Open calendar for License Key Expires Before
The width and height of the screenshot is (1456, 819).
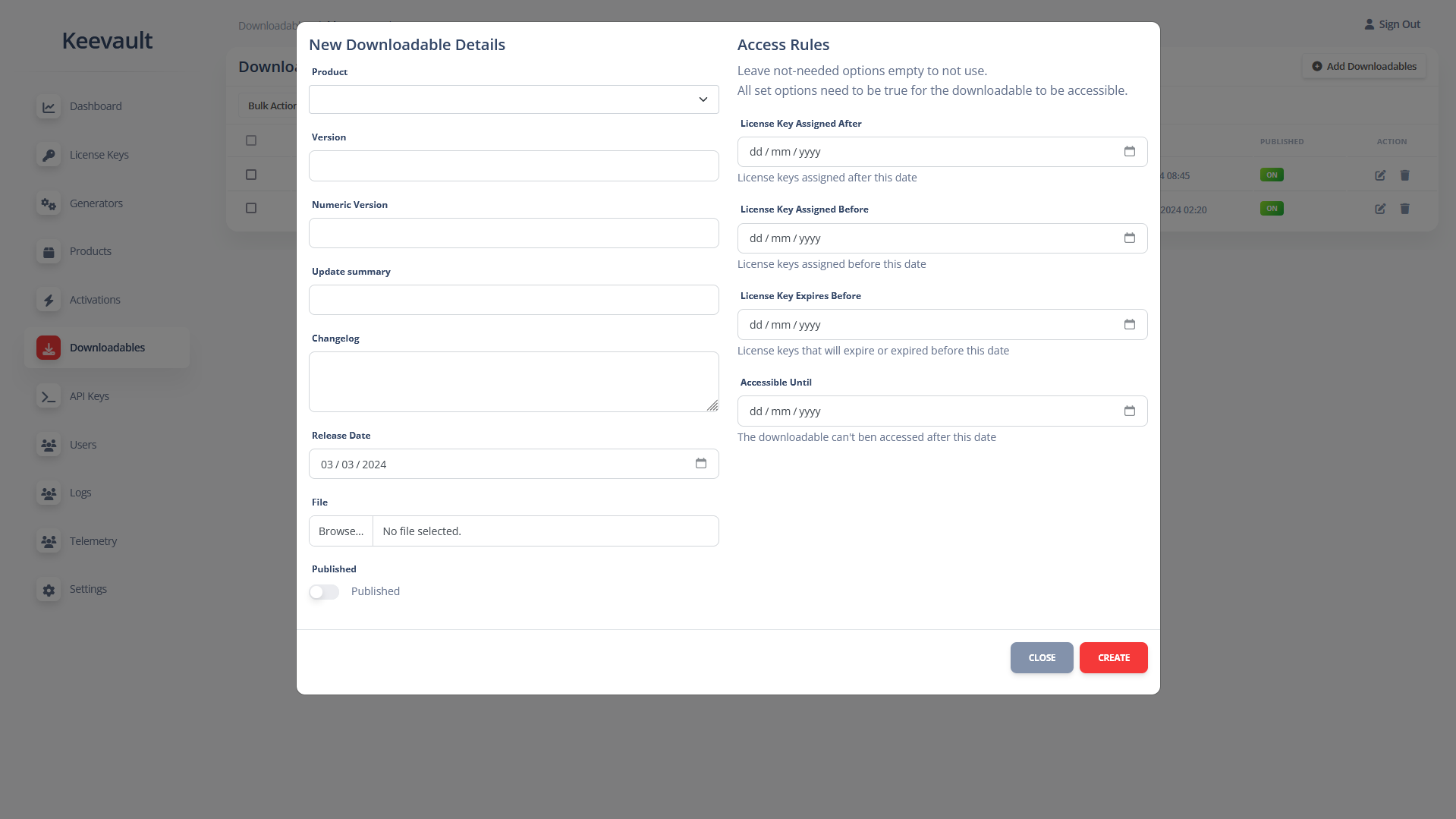(1129, 325)
